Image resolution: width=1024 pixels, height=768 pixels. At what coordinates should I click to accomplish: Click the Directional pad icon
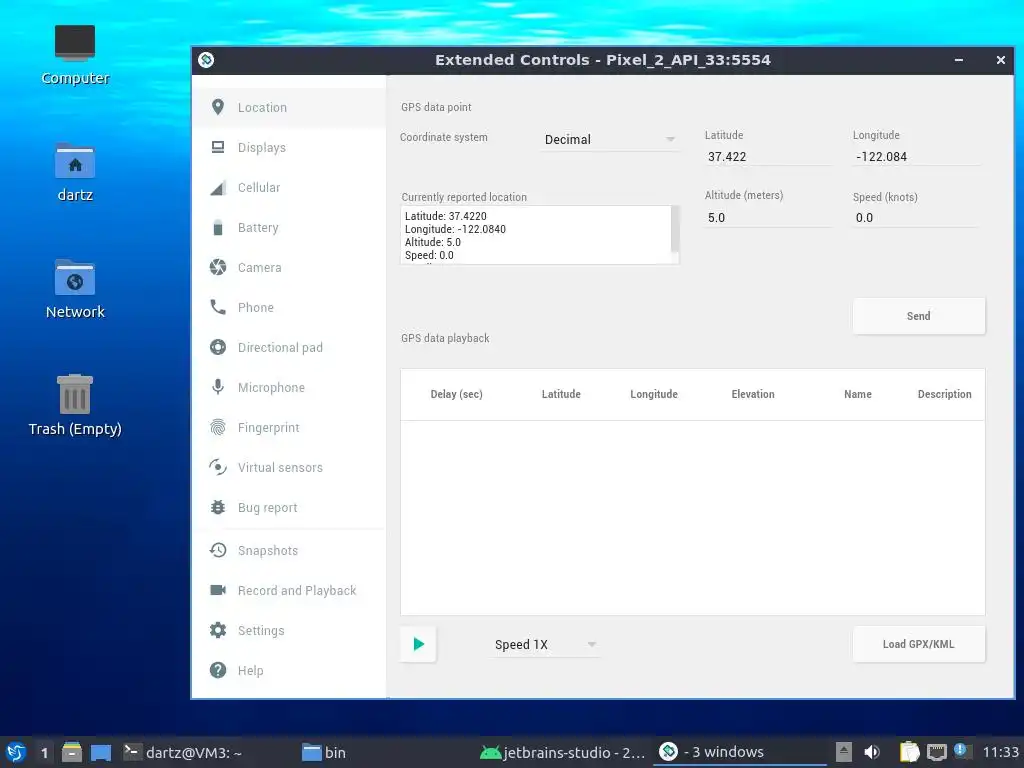point(218,347)
